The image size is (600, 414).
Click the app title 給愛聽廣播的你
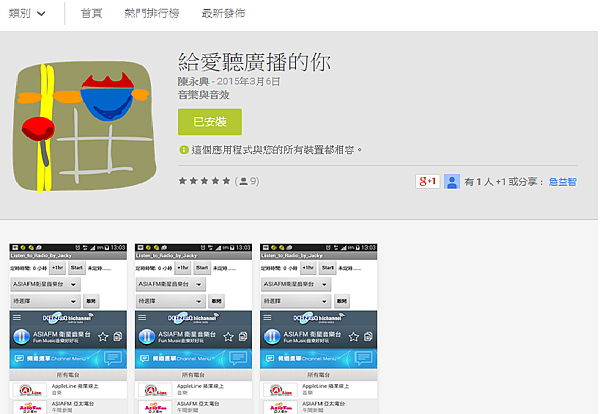pos(254,62)
